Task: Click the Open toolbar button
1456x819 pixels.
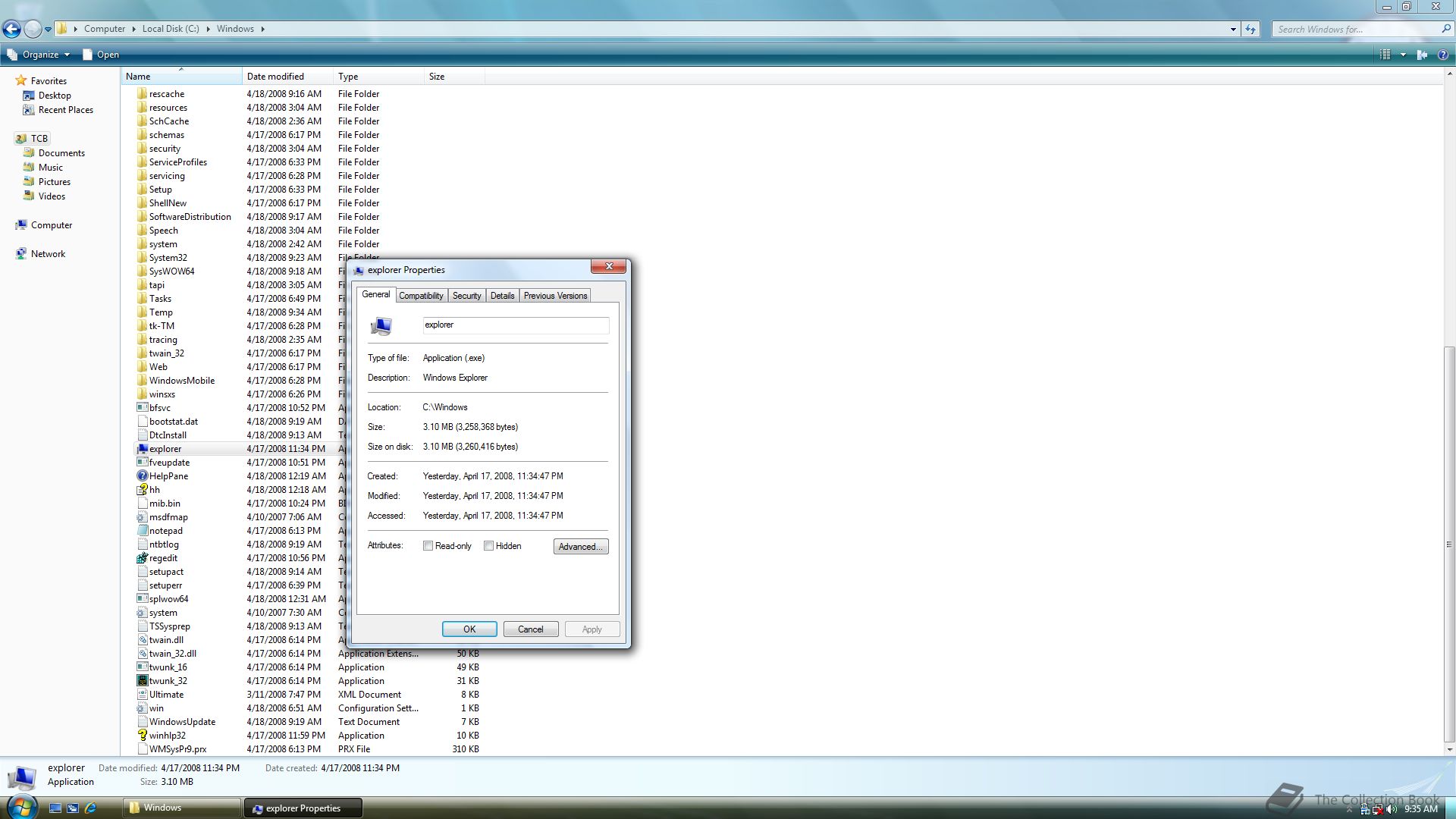Action: coord(101,55)
